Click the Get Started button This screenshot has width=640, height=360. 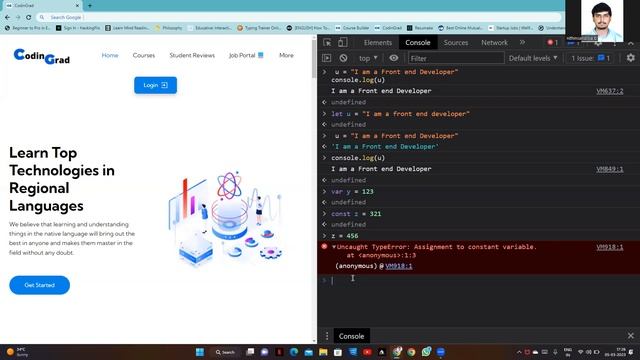tap(40, 285)
